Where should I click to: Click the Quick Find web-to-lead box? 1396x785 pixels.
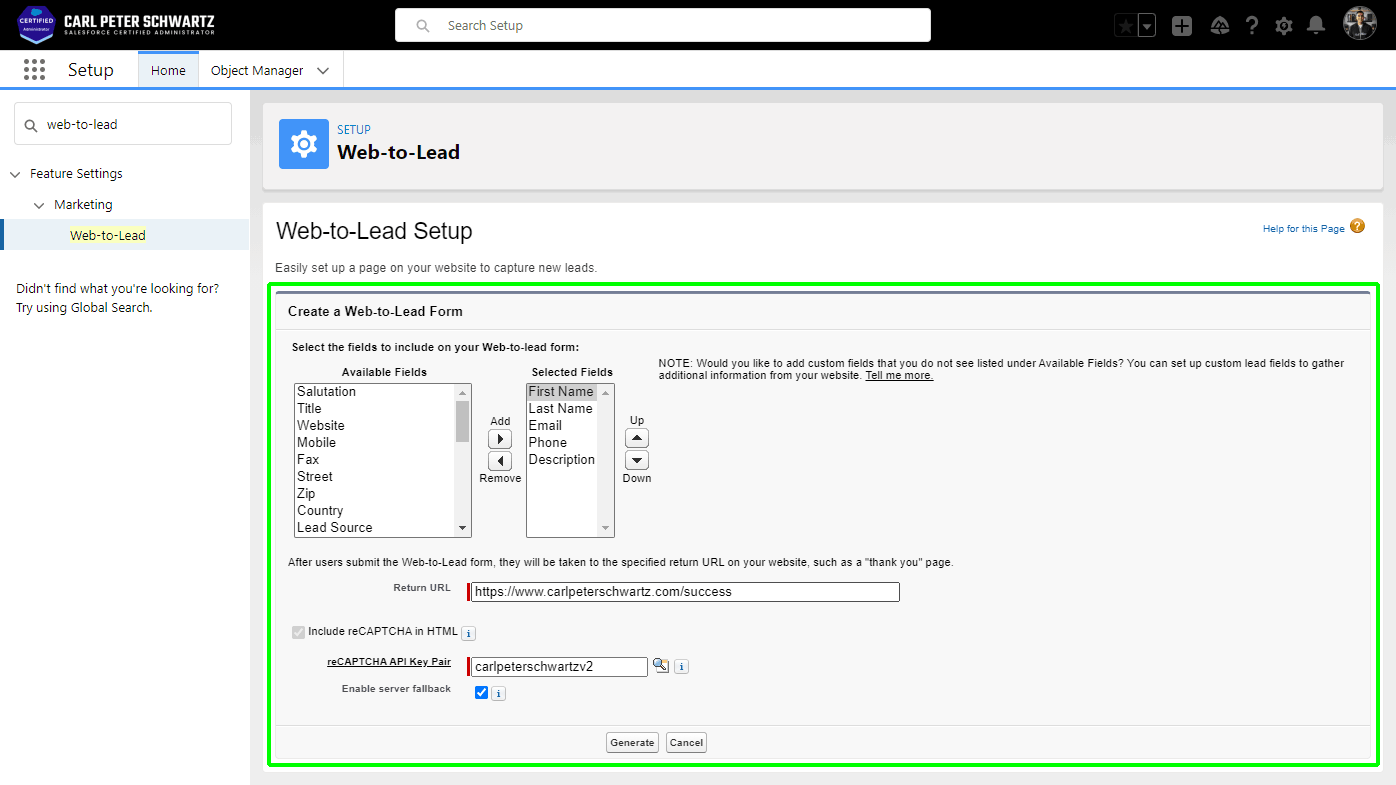(123, 124)
